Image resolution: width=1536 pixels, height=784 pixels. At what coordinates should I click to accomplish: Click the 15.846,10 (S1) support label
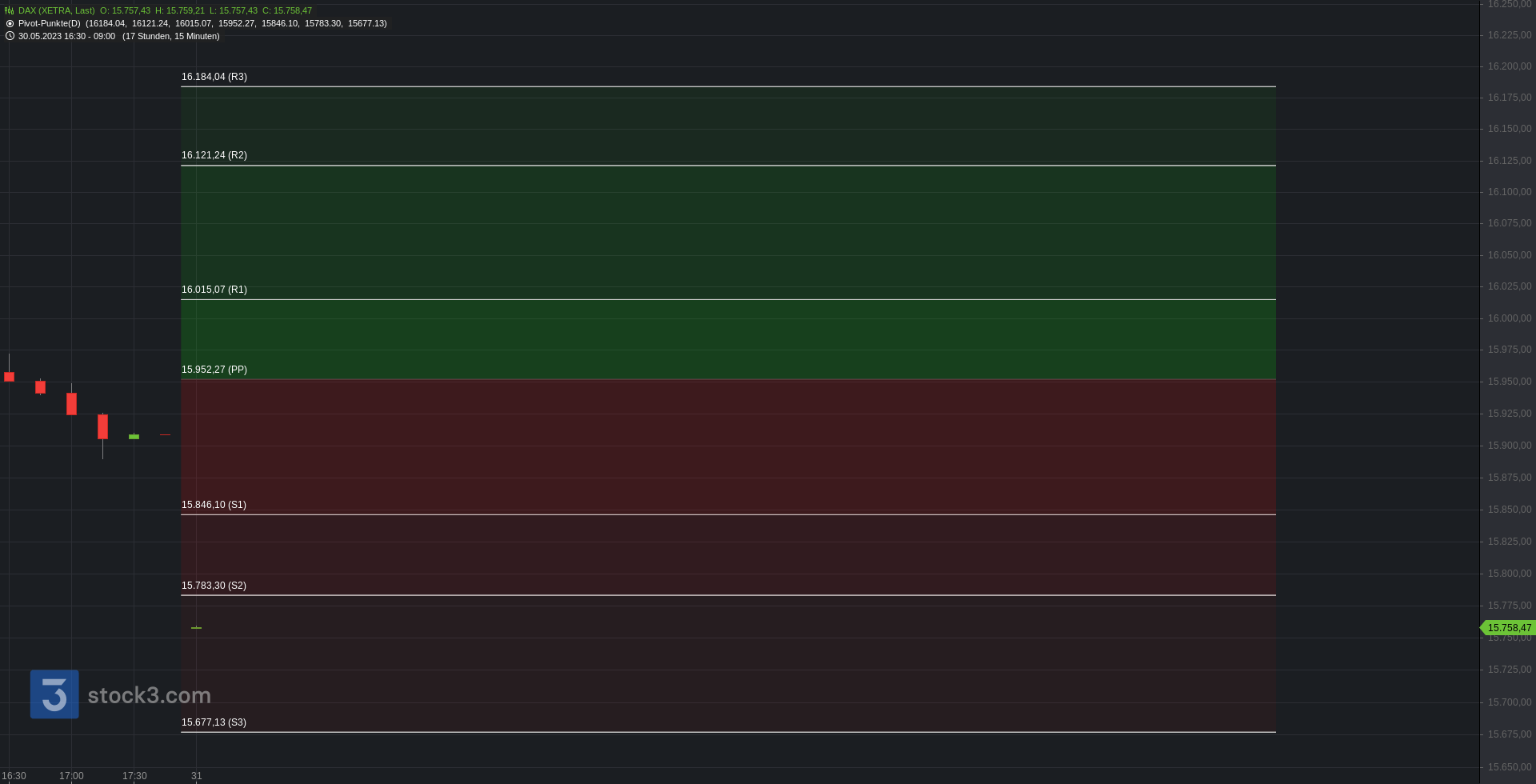point(214,505)
